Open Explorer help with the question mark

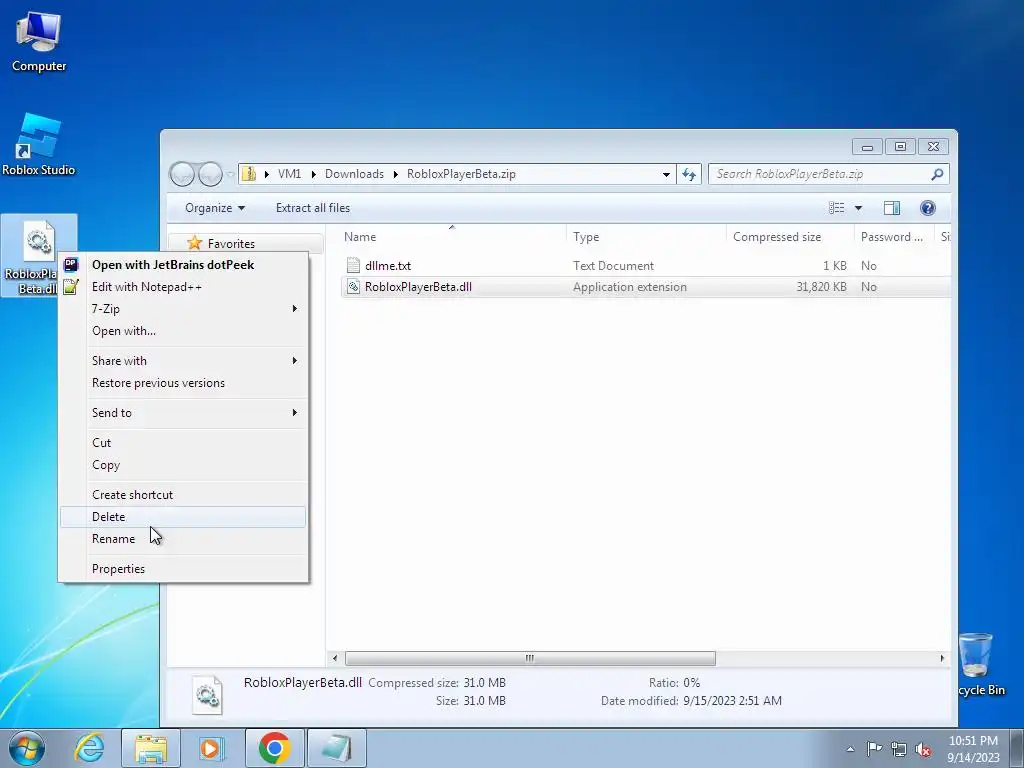click(927, 208)
